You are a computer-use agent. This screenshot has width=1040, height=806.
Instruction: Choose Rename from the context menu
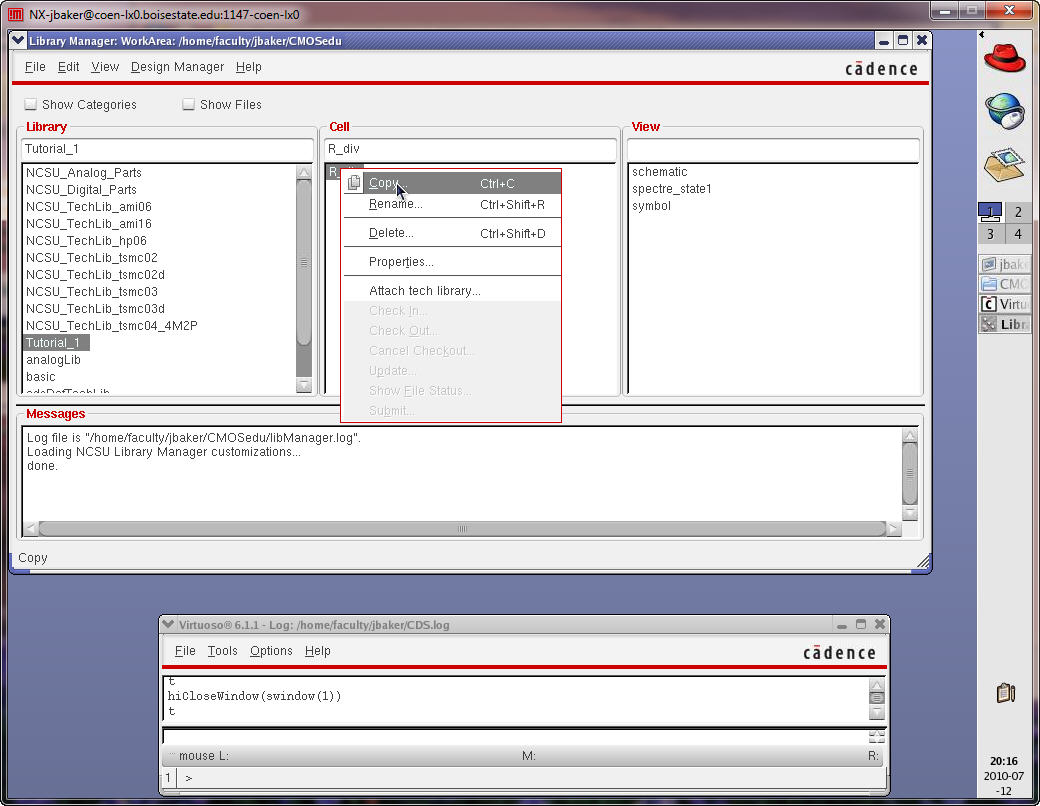pos(395,204)
